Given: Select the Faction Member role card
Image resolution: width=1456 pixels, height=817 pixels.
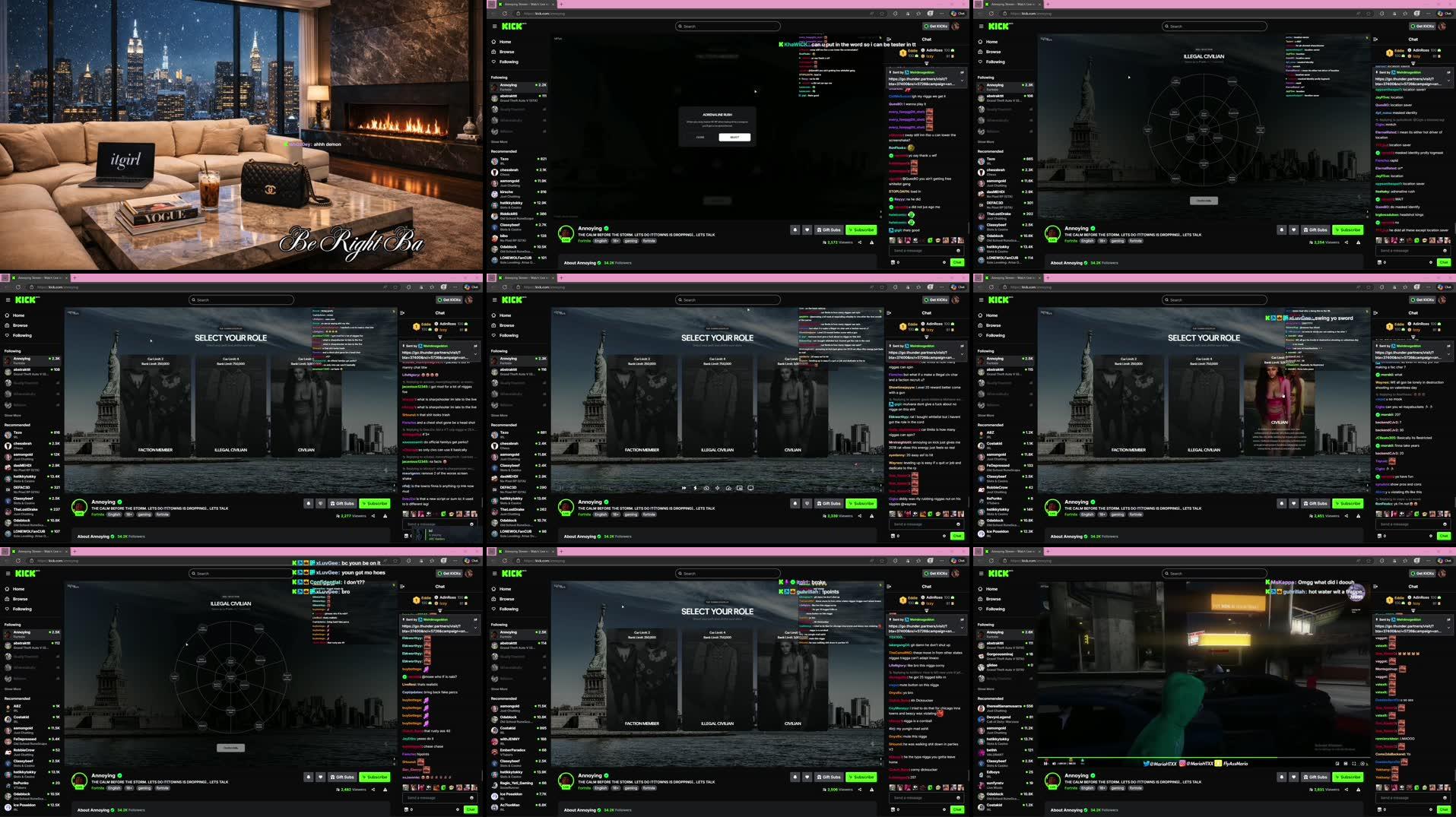Looking at the screenshot, I should 642,403.
